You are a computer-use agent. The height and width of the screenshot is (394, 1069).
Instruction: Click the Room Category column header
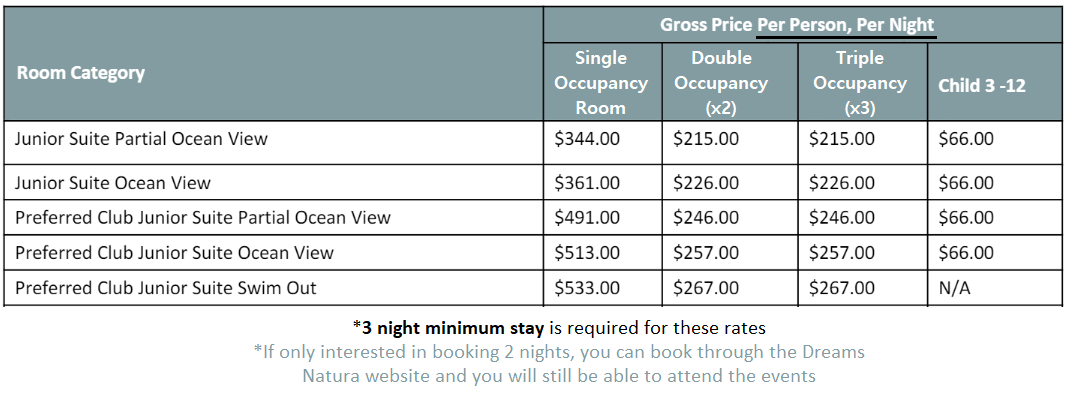pos(80,73)
